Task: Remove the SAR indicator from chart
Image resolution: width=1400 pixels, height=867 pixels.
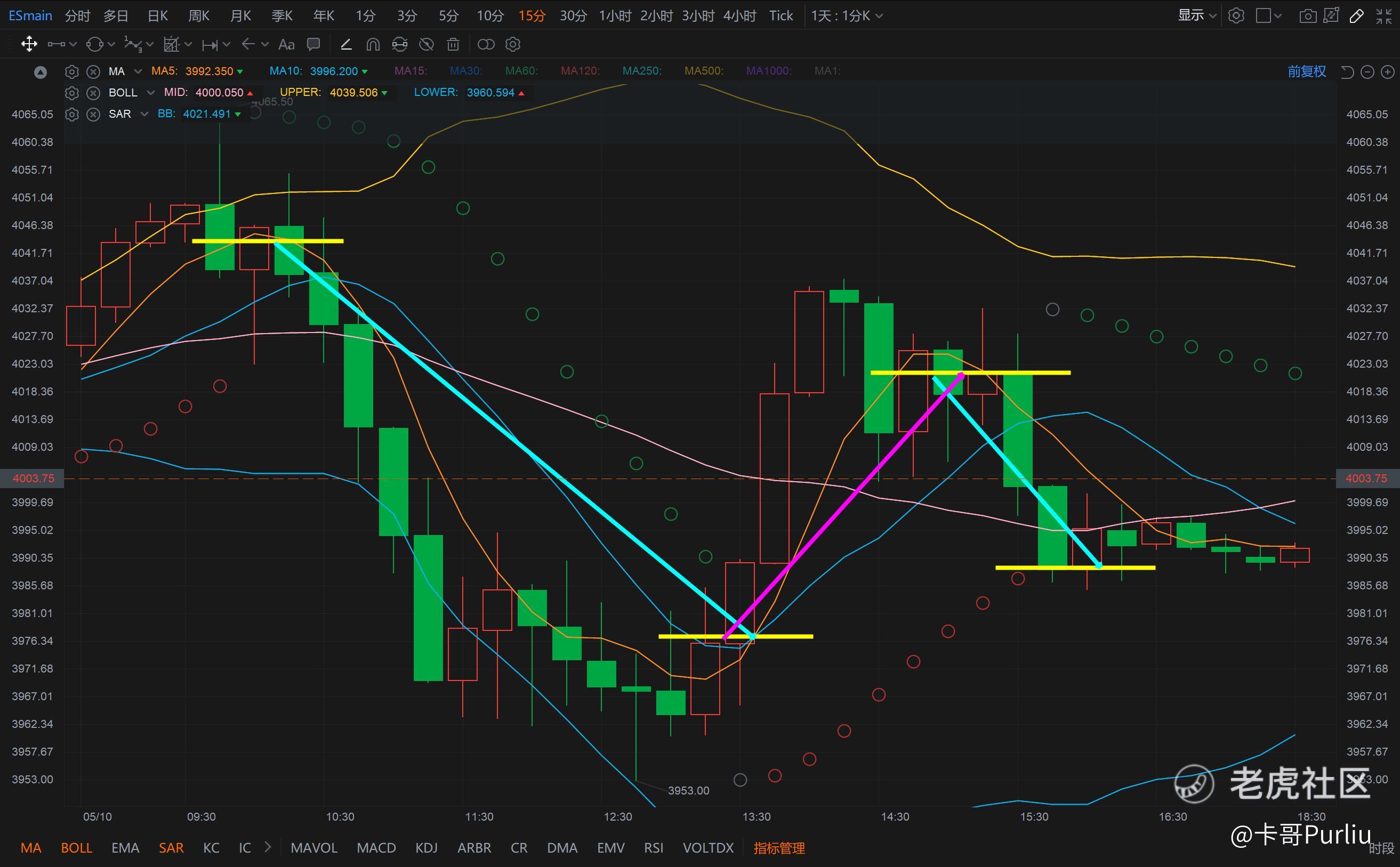Action: point(93,115)
